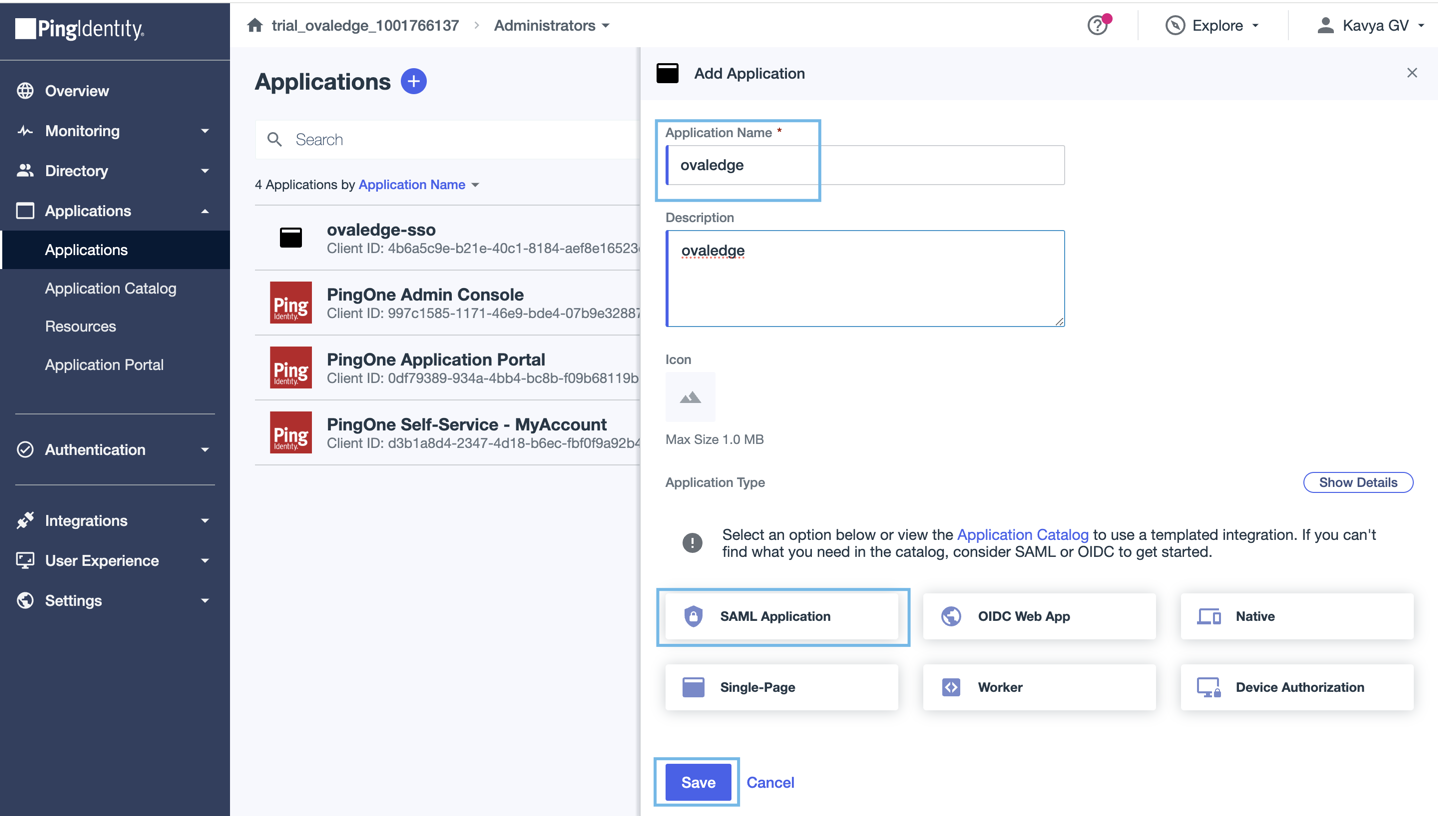Viewport: 1439px width, 816px height.
Task: Select Native application type
Action: (1297, 616)
